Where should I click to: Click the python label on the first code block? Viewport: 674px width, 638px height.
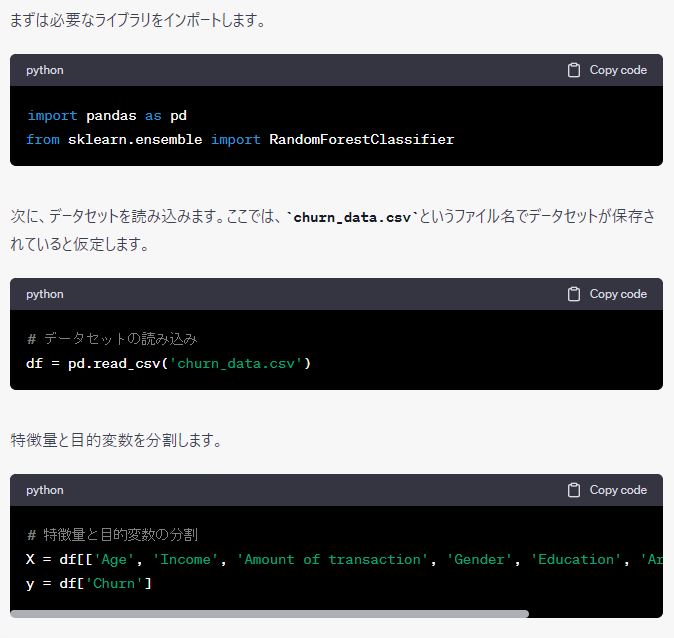[45, 70]
